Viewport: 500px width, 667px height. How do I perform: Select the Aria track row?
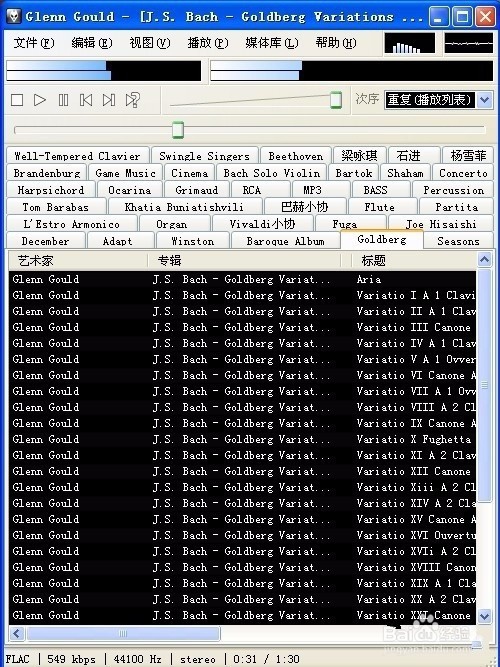pos(242,279)
